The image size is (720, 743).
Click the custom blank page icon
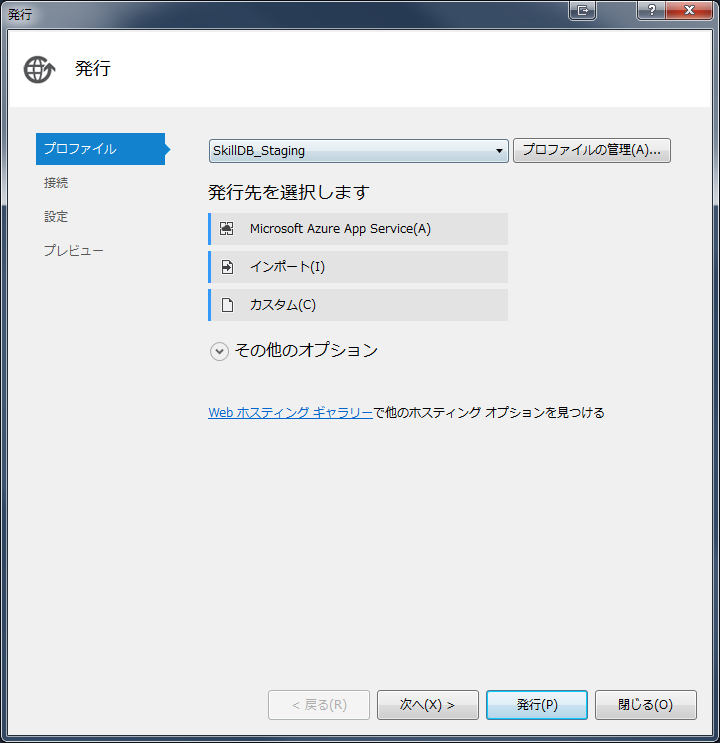pos(228,305)
